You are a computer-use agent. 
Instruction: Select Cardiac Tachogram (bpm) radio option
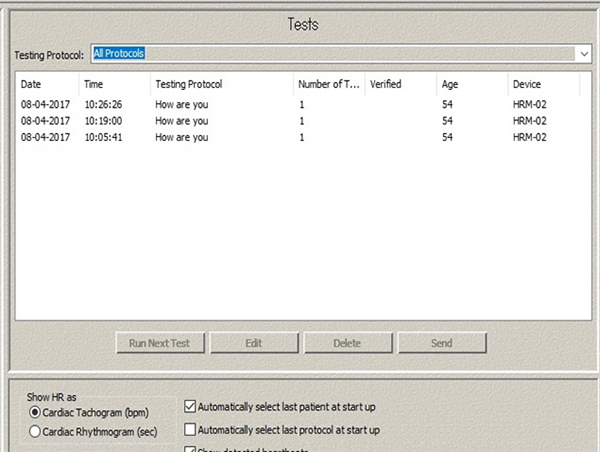[35, 412]
